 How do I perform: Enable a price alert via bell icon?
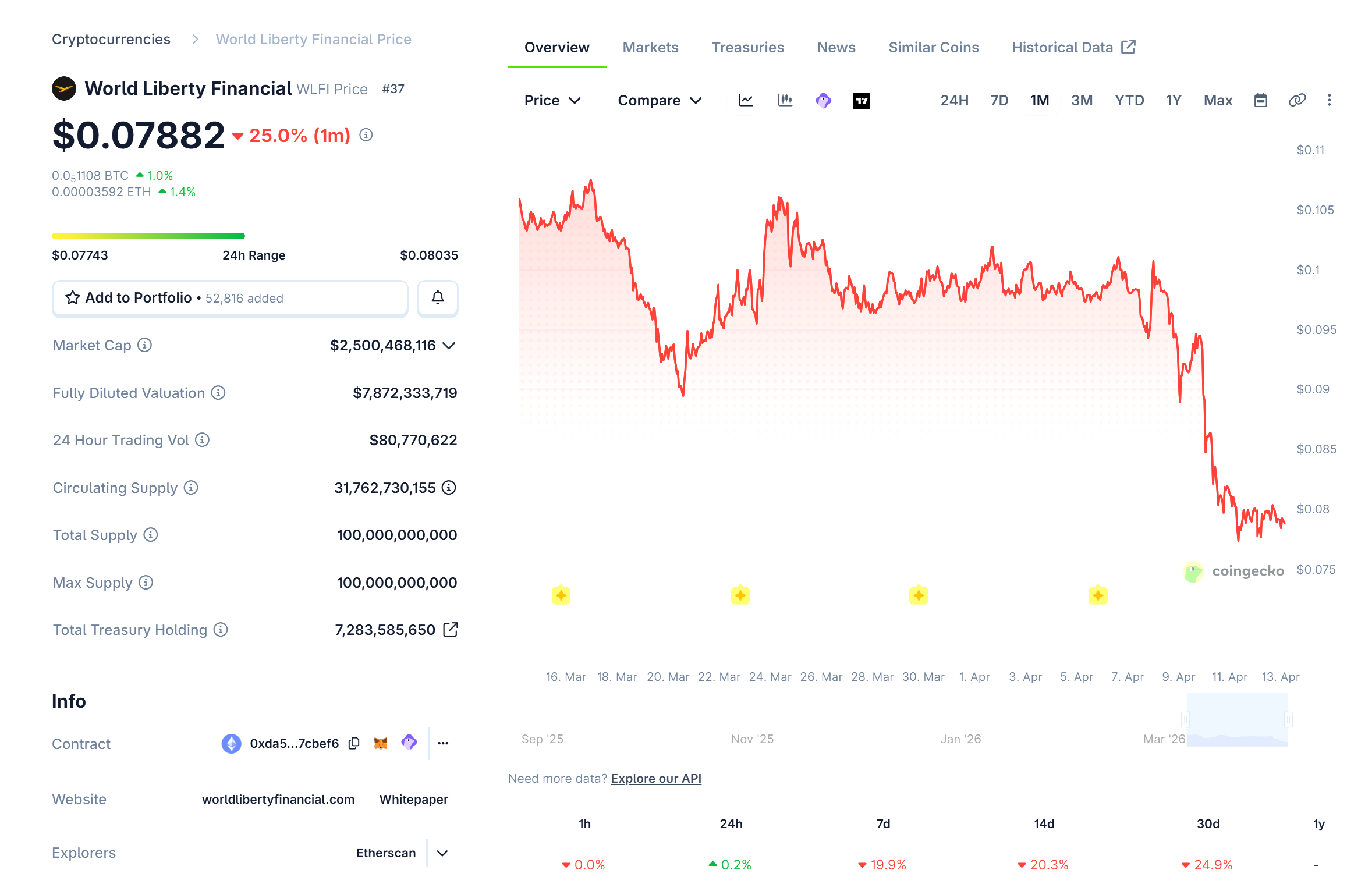coord(437,298)
